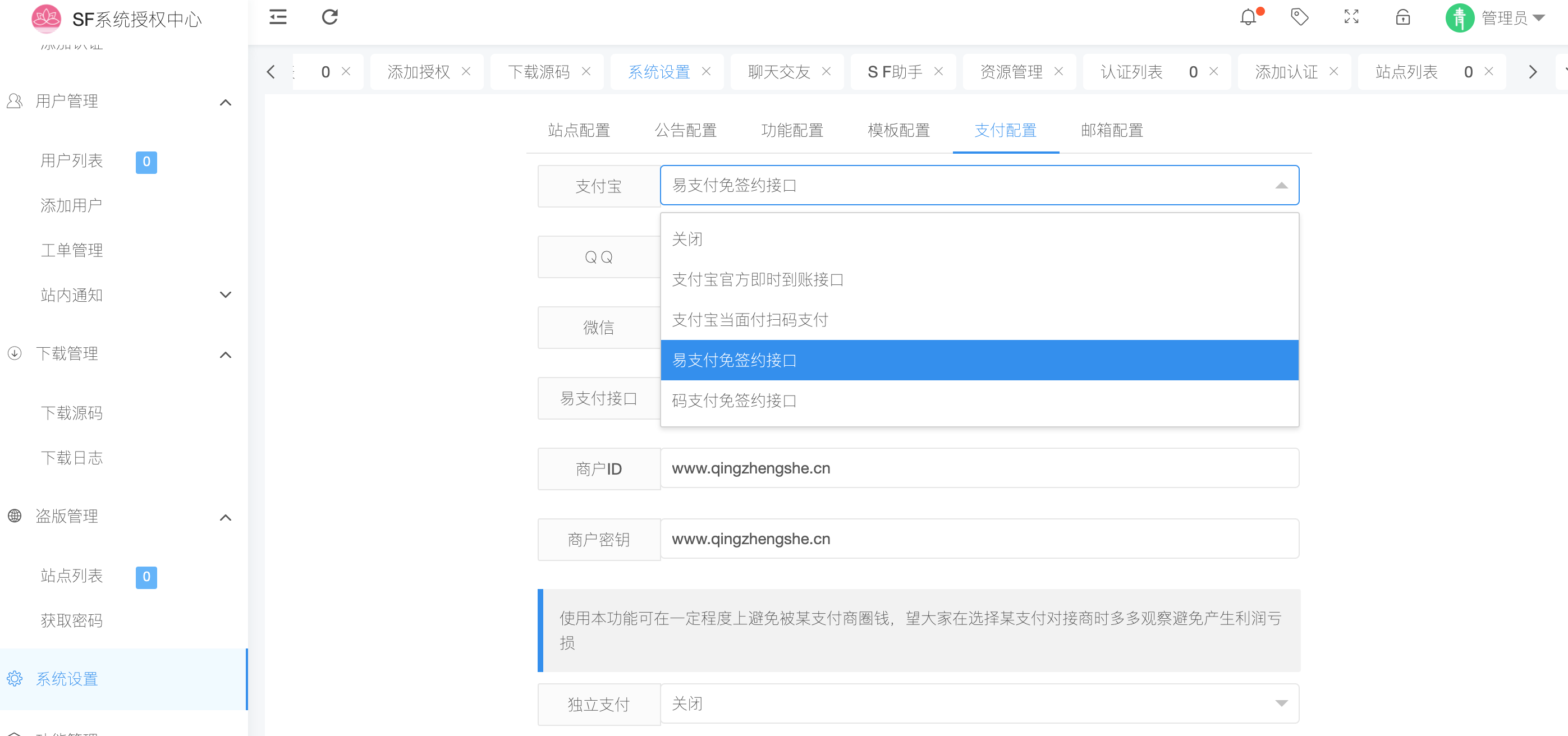Screen dimensions: 1568x736
Task: Open 下载日志 in sidebar
Action: coord(72,457)
